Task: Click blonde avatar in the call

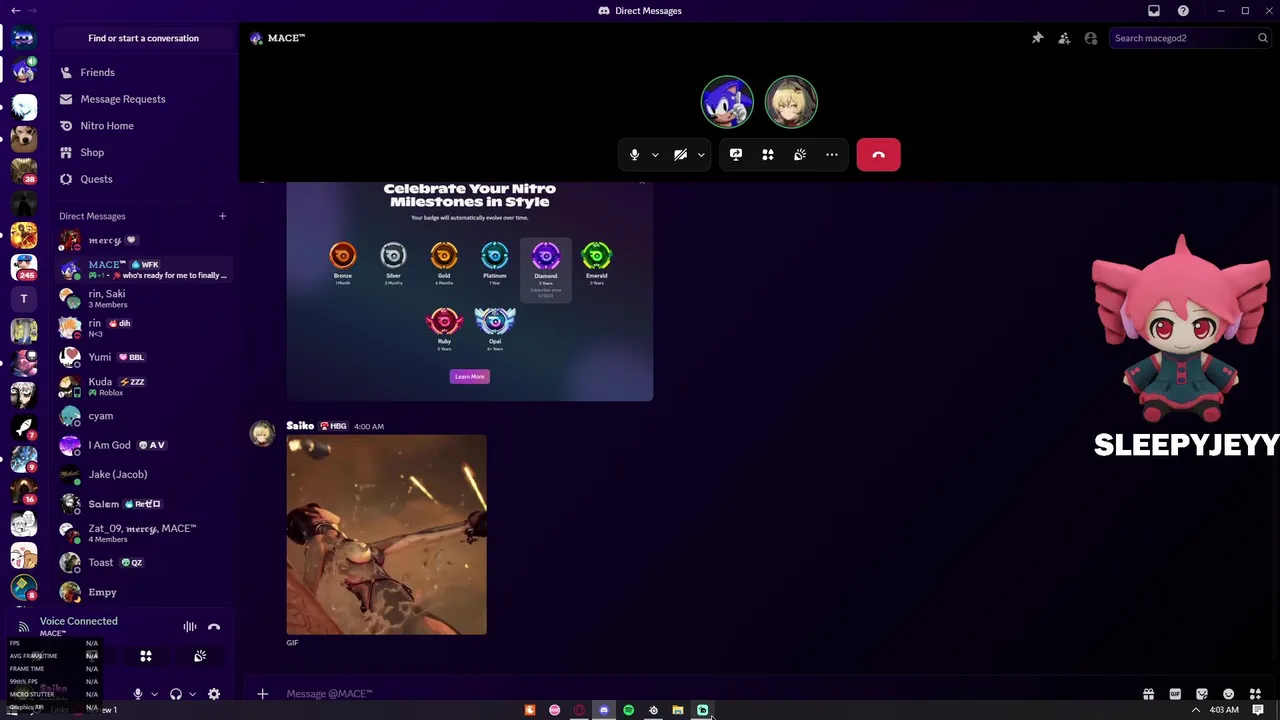Action: pyautogui.click(x=791, y=102)
